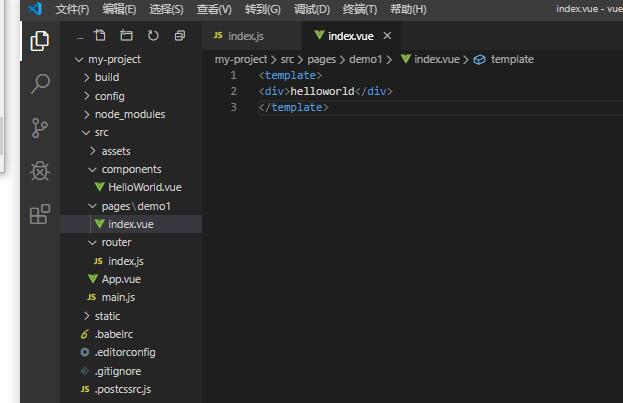Collapse the pages\demo1 folder
Viewport: 623px width, 403px height.
(x=92, y=206)
